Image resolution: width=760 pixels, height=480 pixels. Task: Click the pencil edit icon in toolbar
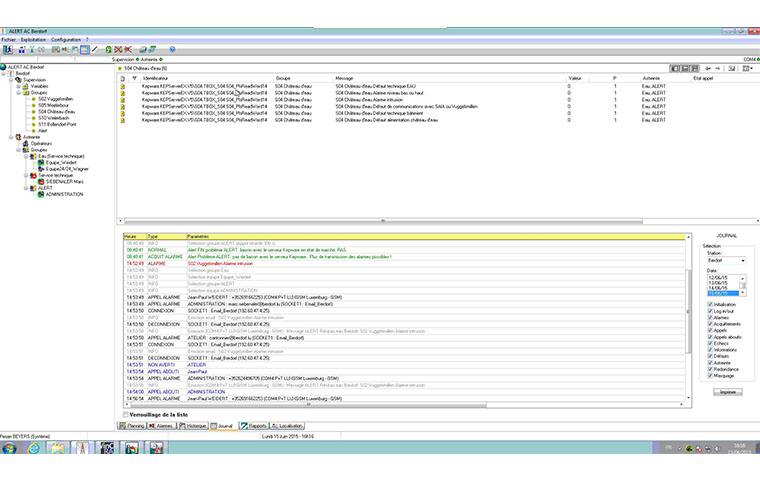(95, 49)
